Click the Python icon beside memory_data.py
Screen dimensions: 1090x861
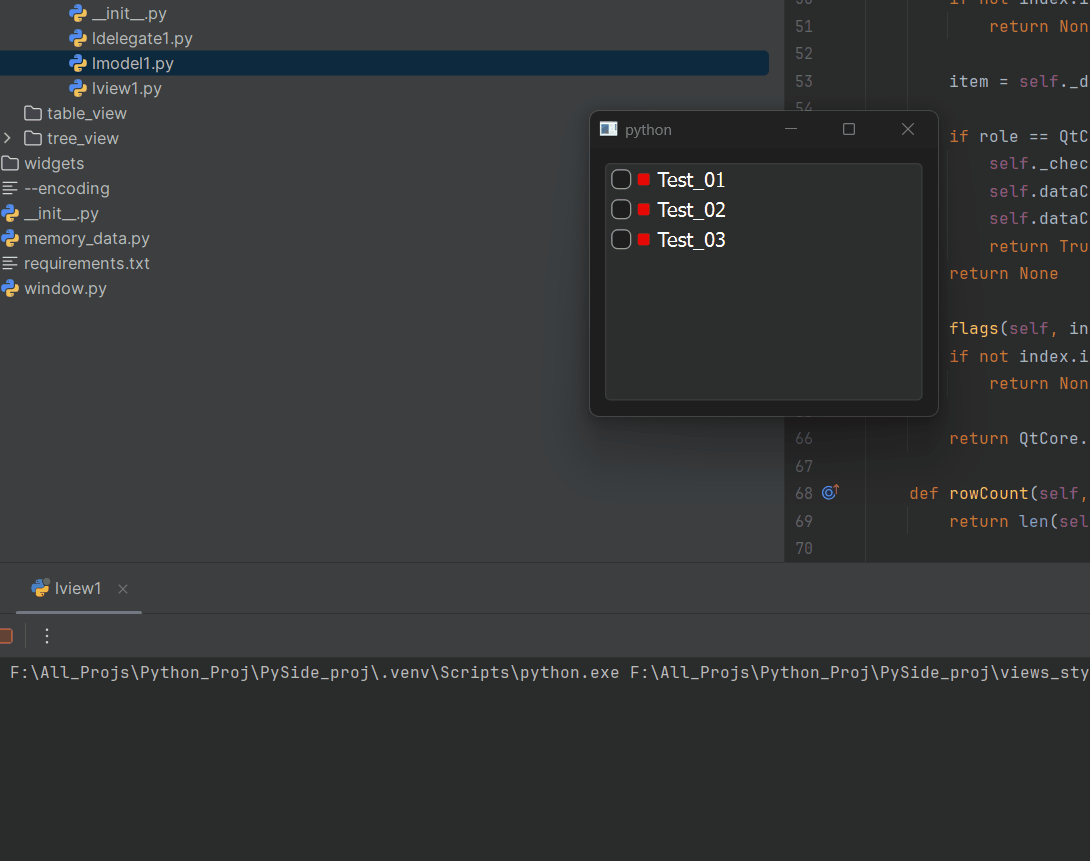coord(10,238)
